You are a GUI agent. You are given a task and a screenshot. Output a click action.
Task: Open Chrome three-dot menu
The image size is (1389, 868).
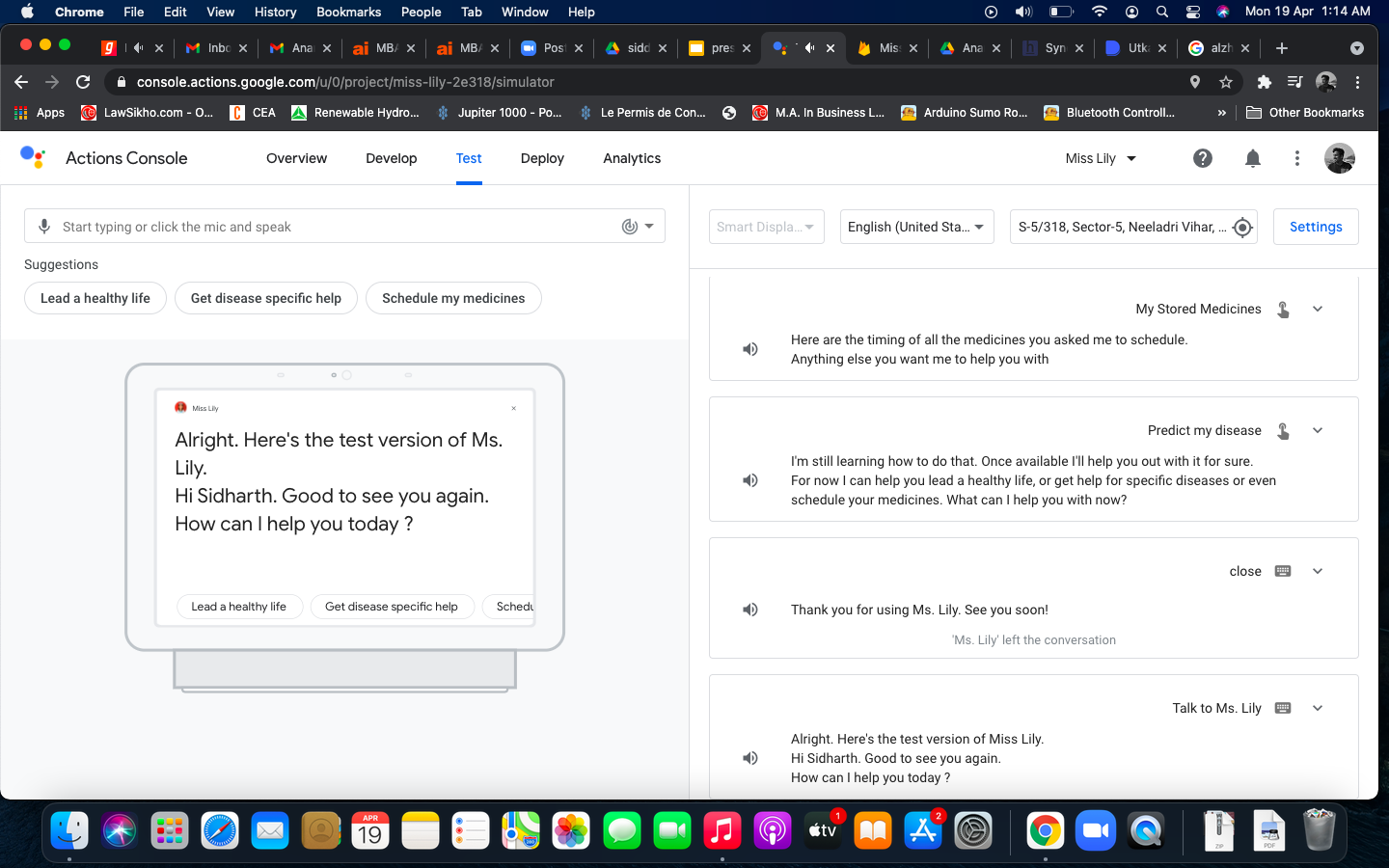(1357, 82)
